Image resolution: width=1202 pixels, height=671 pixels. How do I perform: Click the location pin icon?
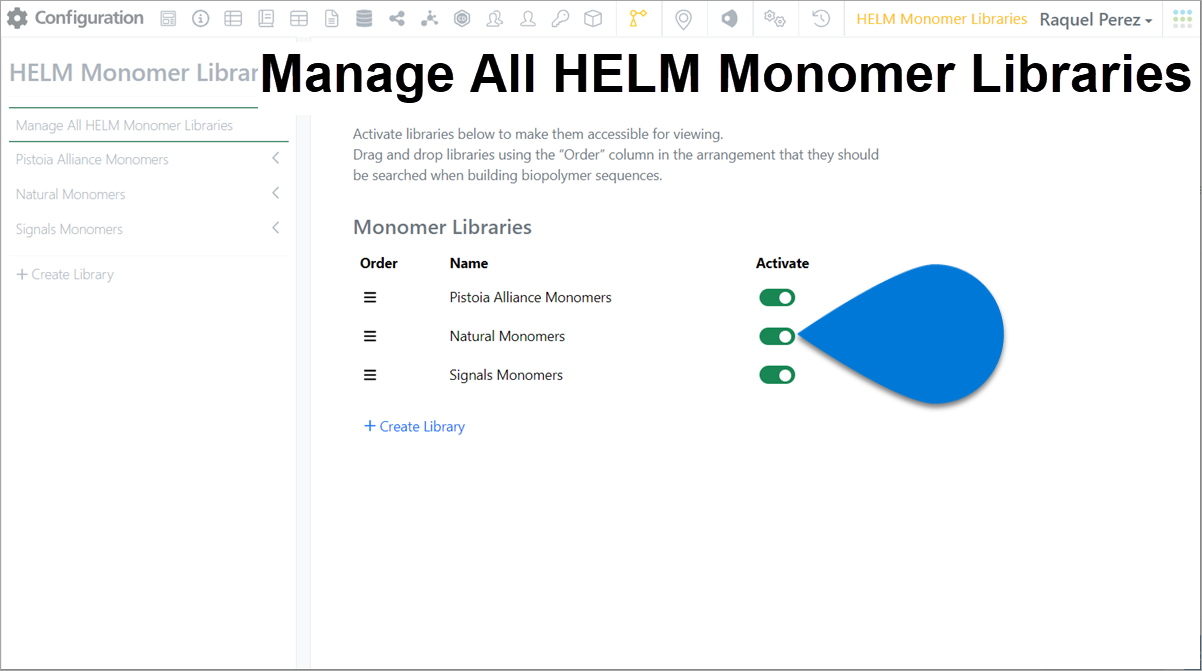(x=683, y=19)
